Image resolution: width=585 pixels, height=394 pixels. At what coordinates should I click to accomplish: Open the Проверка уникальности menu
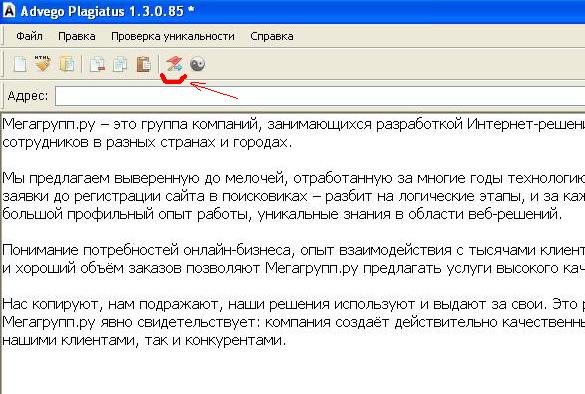(173, 36)
